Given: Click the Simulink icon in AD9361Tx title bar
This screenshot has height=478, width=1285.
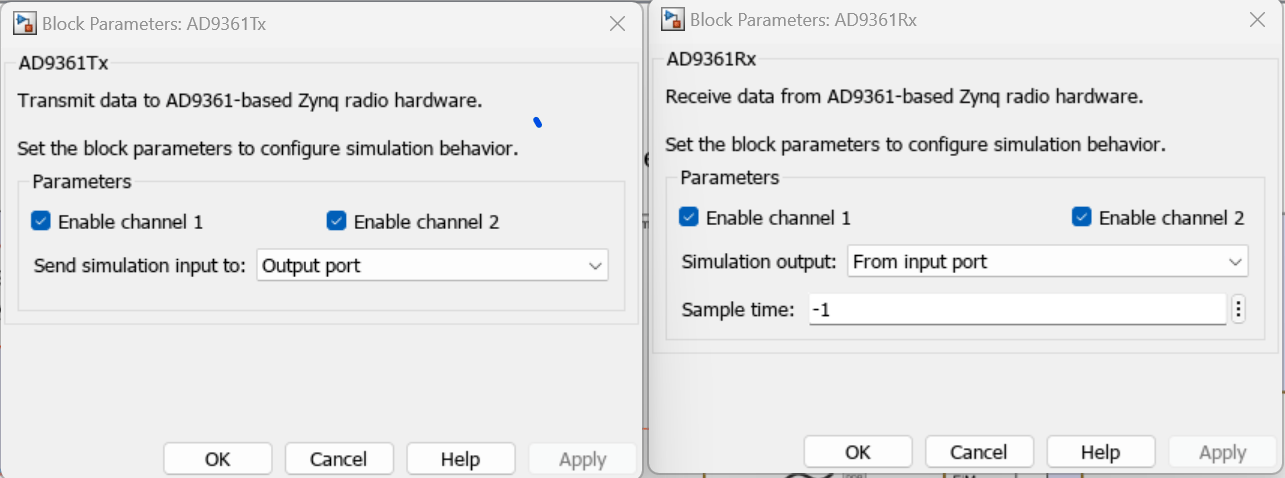Looking at the screenshot, I should click(24, 24).
